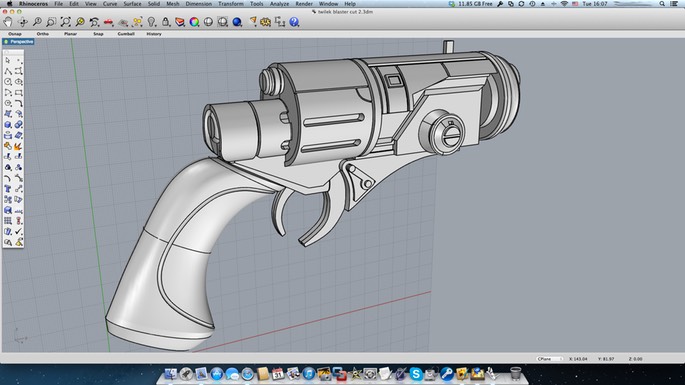Open the Analyze menu

pos(279,3)
